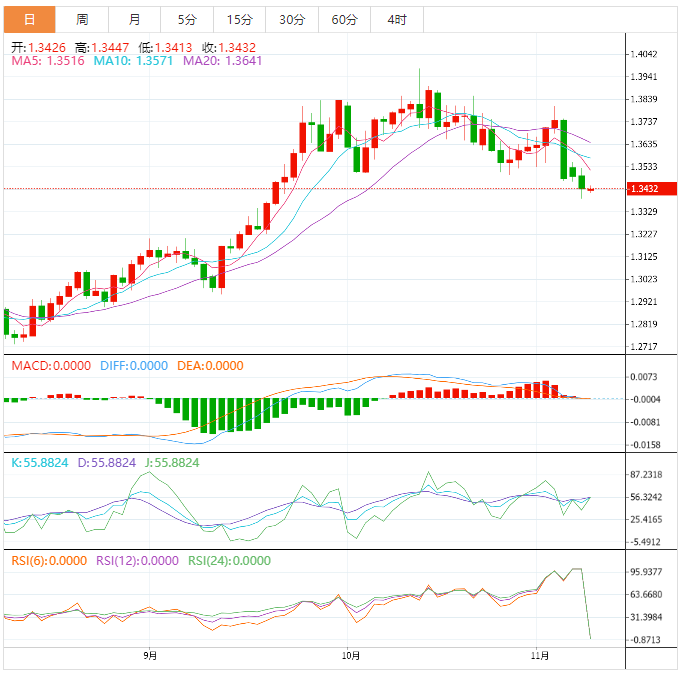Screen dimensions: 686x674
Task: Click the KDJ axis value 25.4165
Action: (x=646, y=520)
